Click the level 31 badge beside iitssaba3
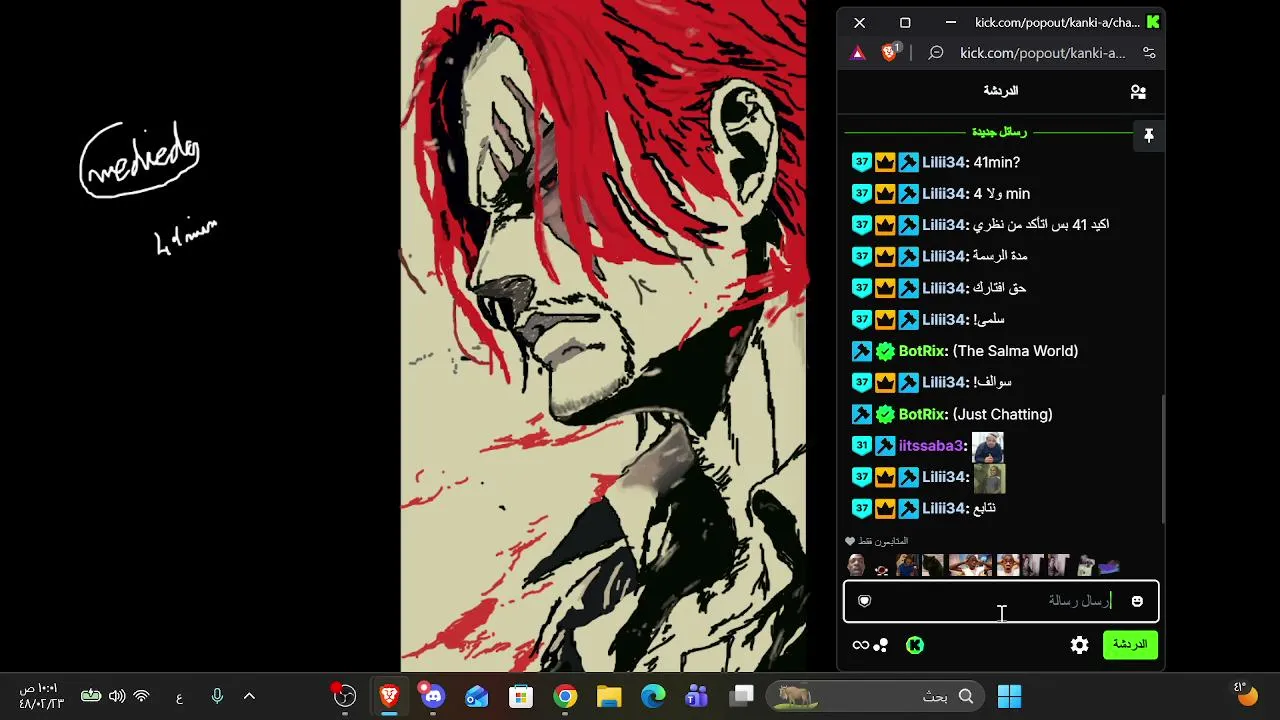The image size is (1280, 720). coord(862,446)
